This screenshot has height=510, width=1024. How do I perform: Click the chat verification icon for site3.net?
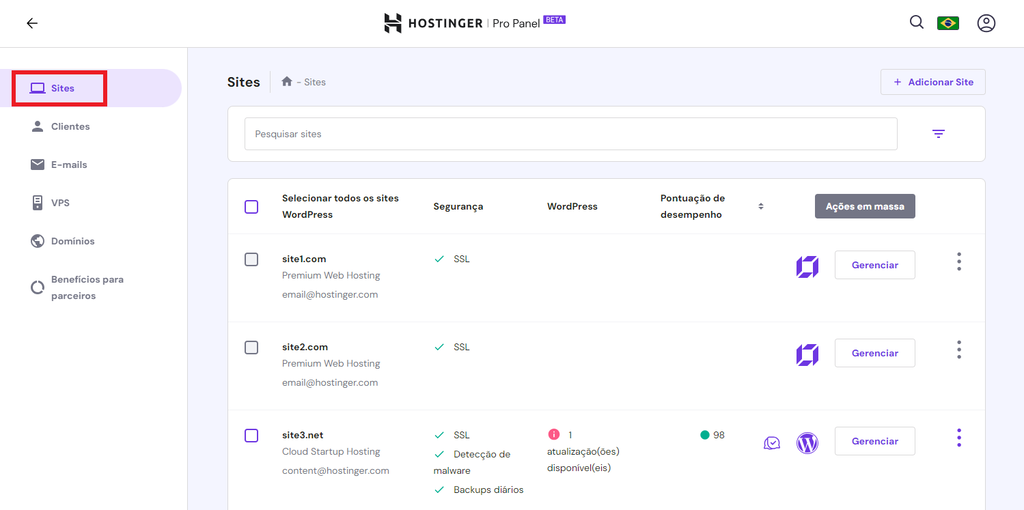772,443
